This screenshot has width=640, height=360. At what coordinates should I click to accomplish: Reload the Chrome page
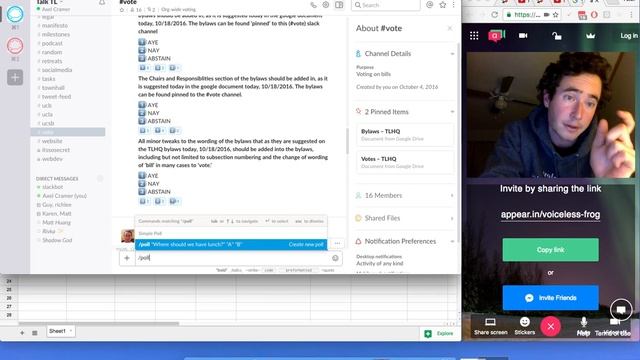(x=495, y=15)
